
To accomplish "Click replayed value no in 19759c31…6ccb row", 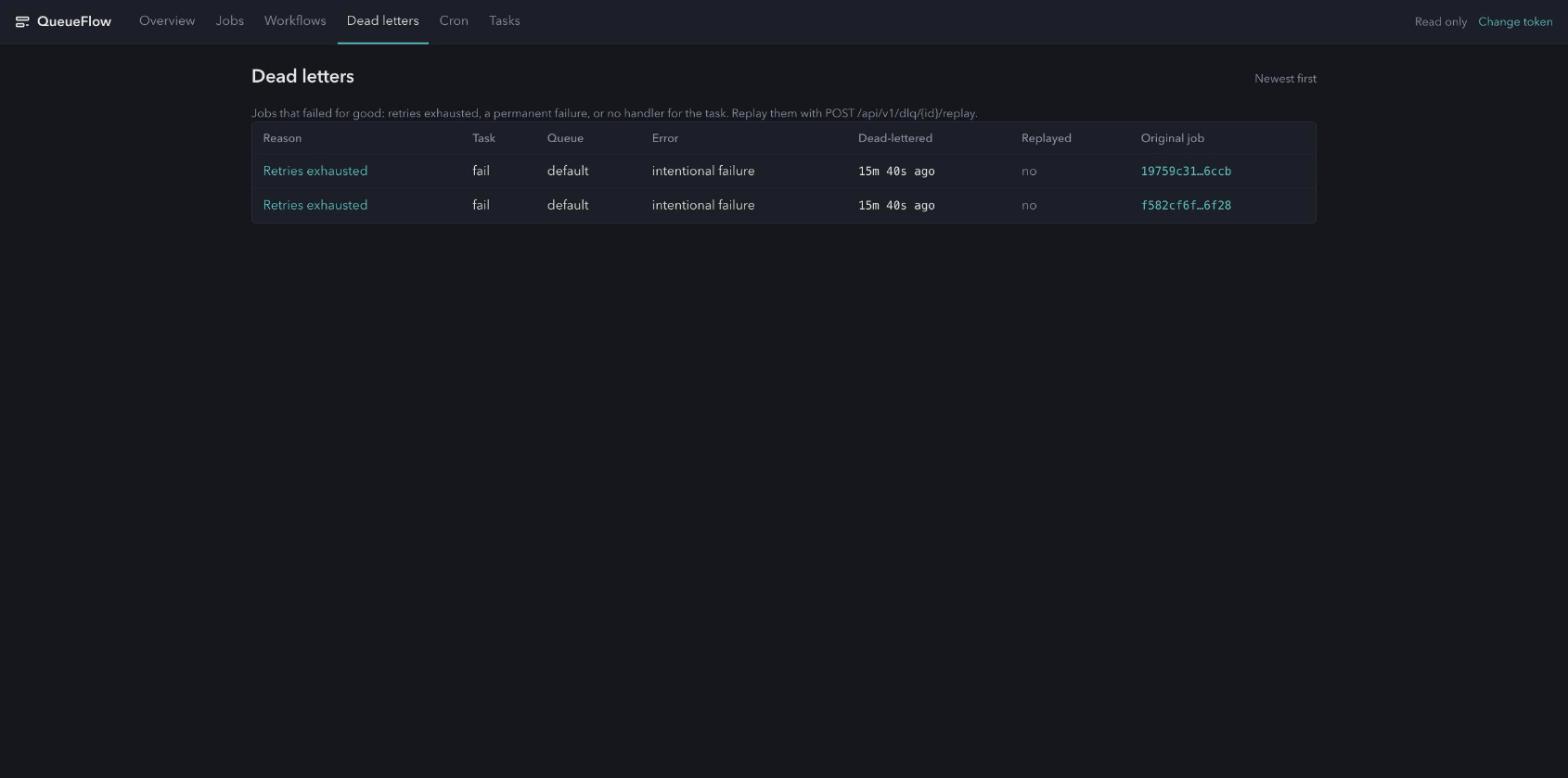I will click(1029, 171).
